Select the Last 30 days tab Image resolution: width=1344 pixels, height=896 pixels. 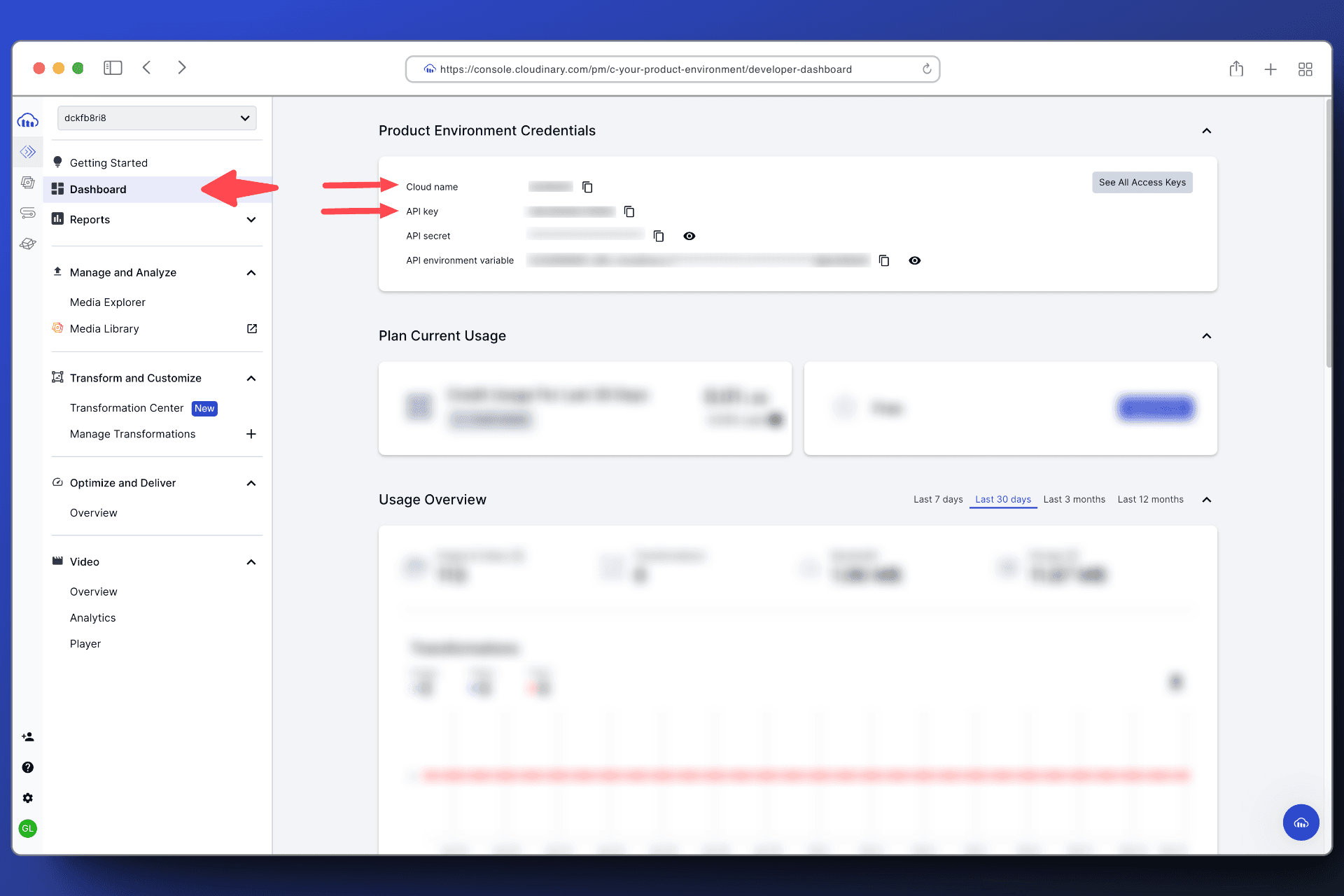1003,500
